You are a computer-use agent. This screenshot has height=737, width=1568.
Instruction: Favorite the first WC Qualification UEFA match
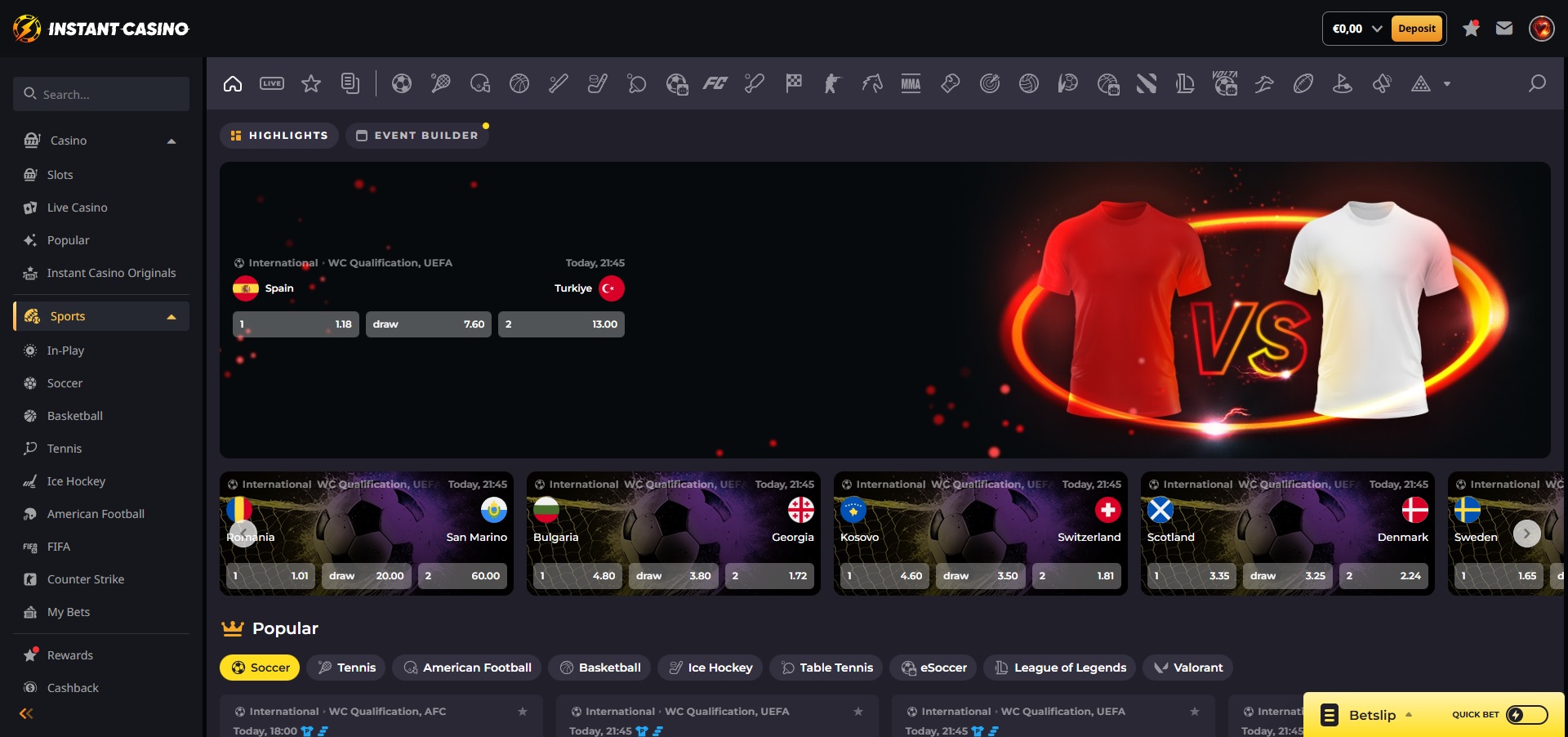[x=858, y=712]
